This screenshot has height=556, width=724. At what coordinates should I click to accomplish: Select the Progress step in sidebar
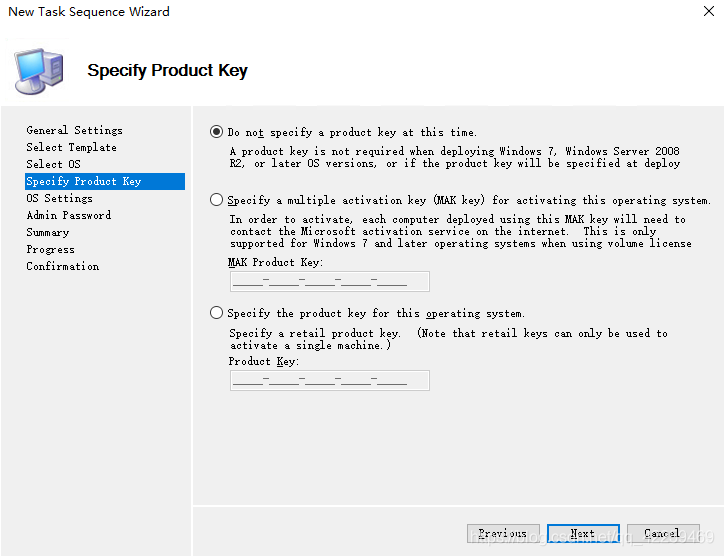point(50,249)
